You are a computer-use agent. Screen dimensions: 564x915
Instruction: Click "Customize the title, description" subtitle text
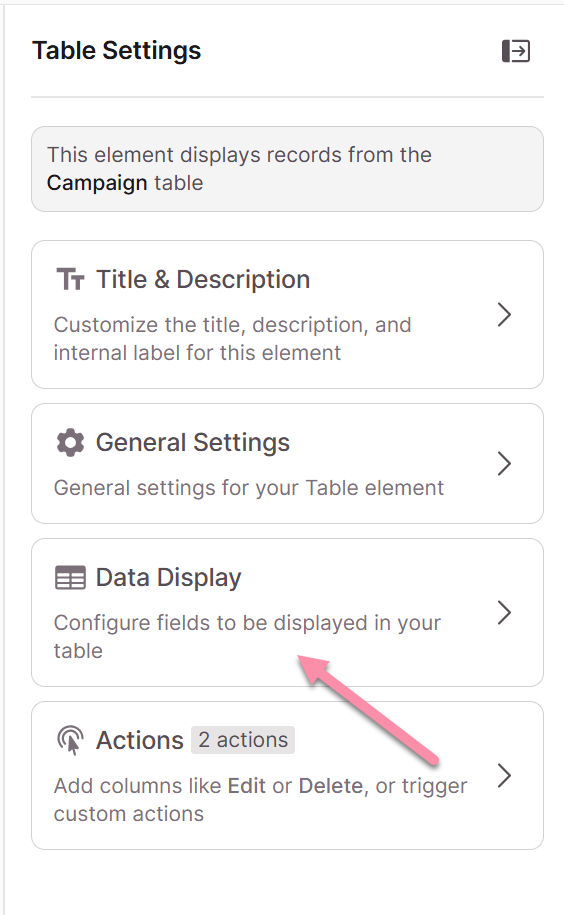tap(233, 338)
